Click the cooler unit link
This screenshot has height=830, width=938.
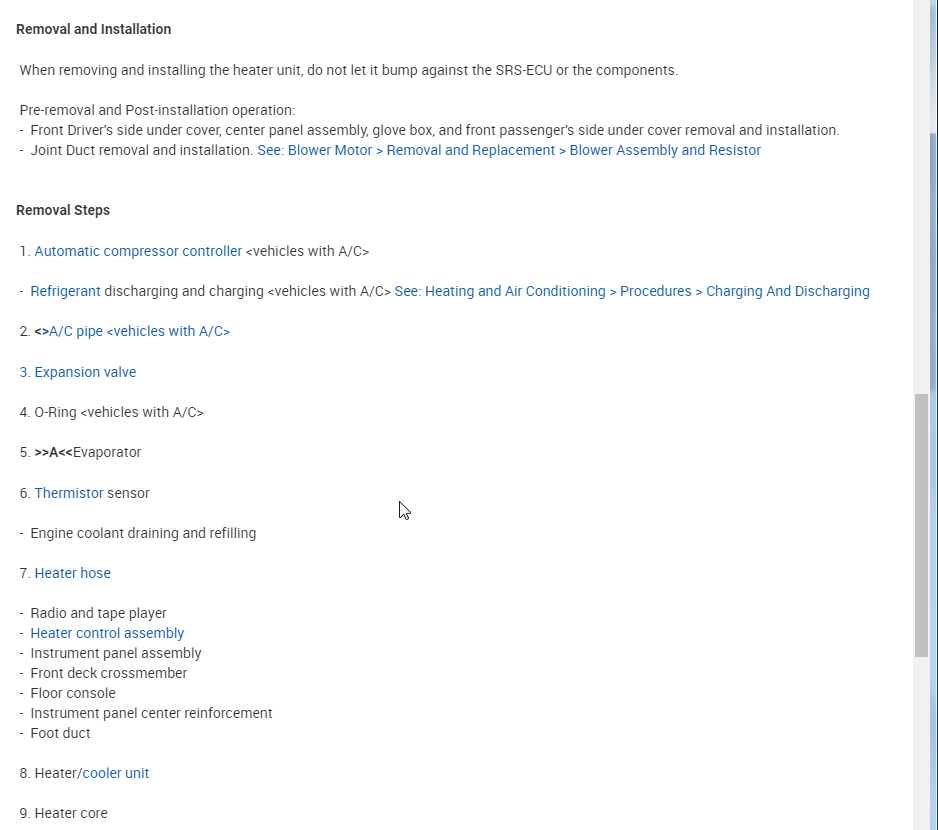click(x=116, y=773)
